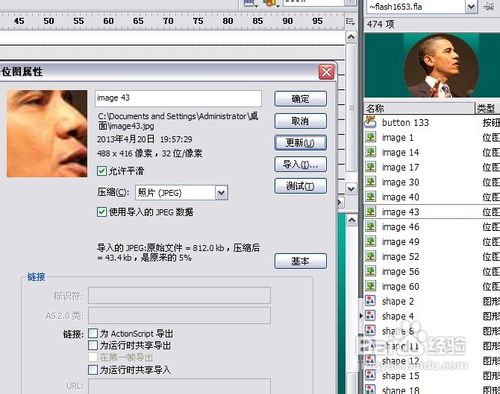Select 'image 52' name text in library
This screenshot has width=500, height=394.
click(x=400, y=257)
